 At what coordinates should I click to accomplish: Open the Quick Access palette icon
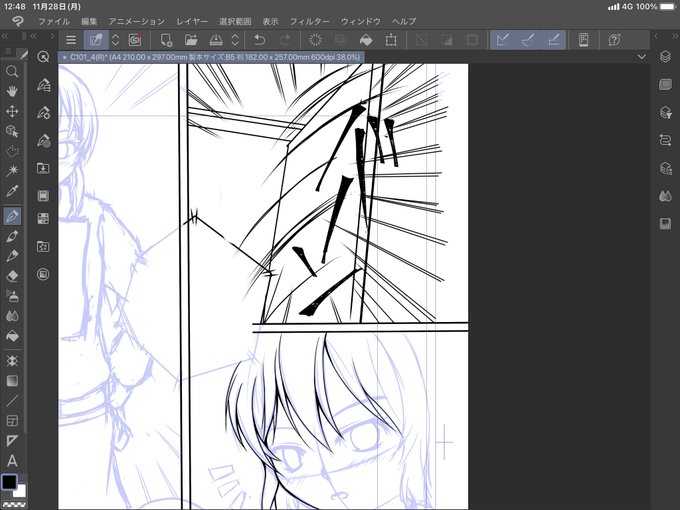click(43, 56)
